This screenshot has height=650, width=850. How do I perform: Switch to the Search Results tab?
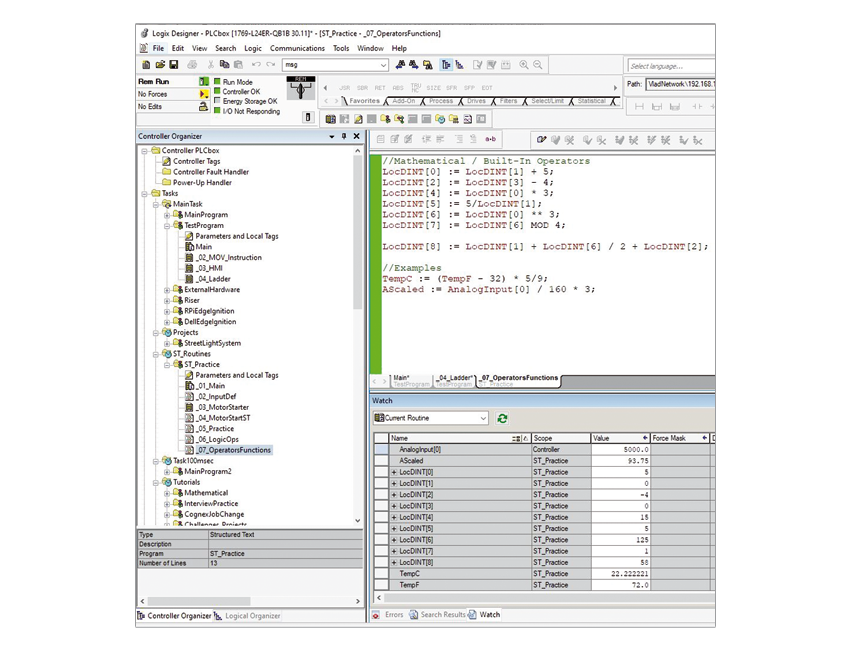[437, 615]
